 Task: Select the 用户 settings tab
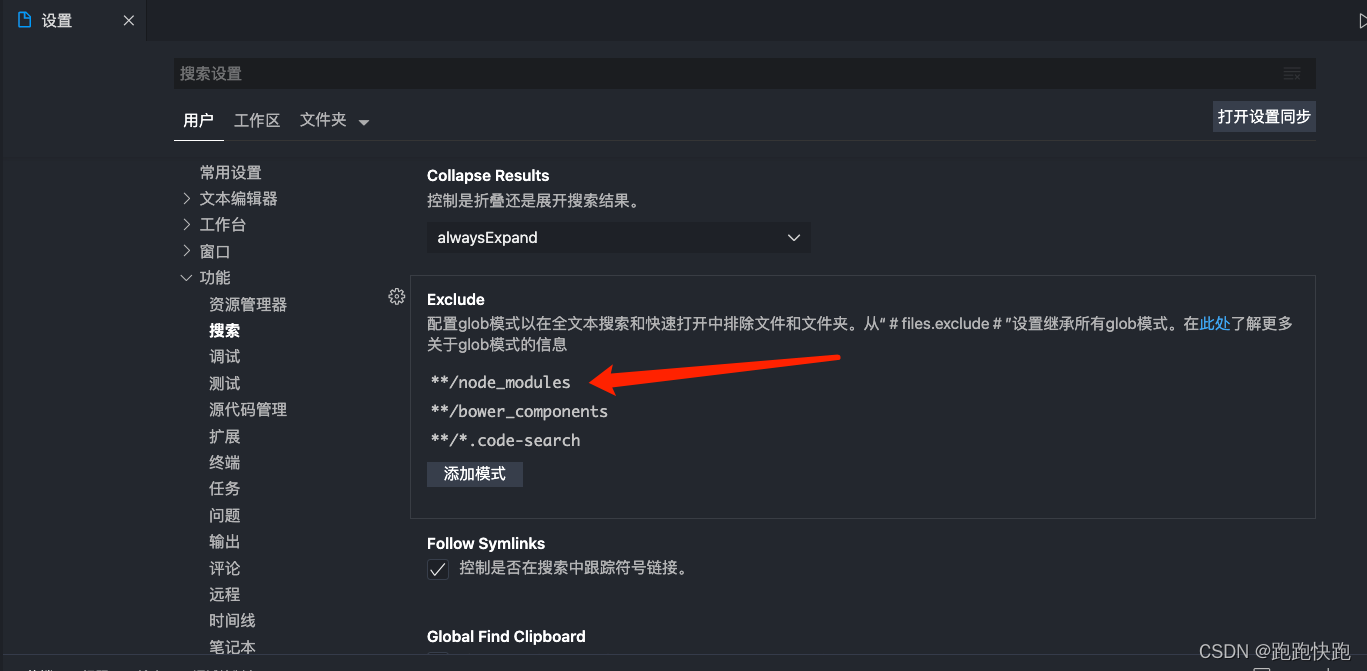[x=198, y=120]
